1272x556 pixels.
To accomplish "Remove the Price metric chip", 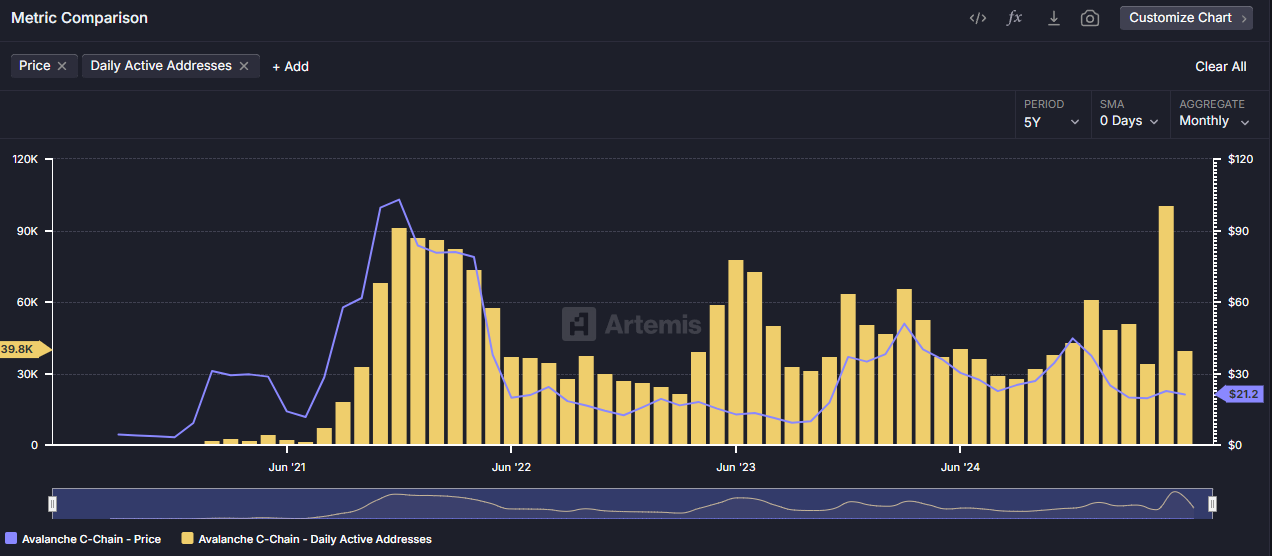I will [x=62, y=66].
